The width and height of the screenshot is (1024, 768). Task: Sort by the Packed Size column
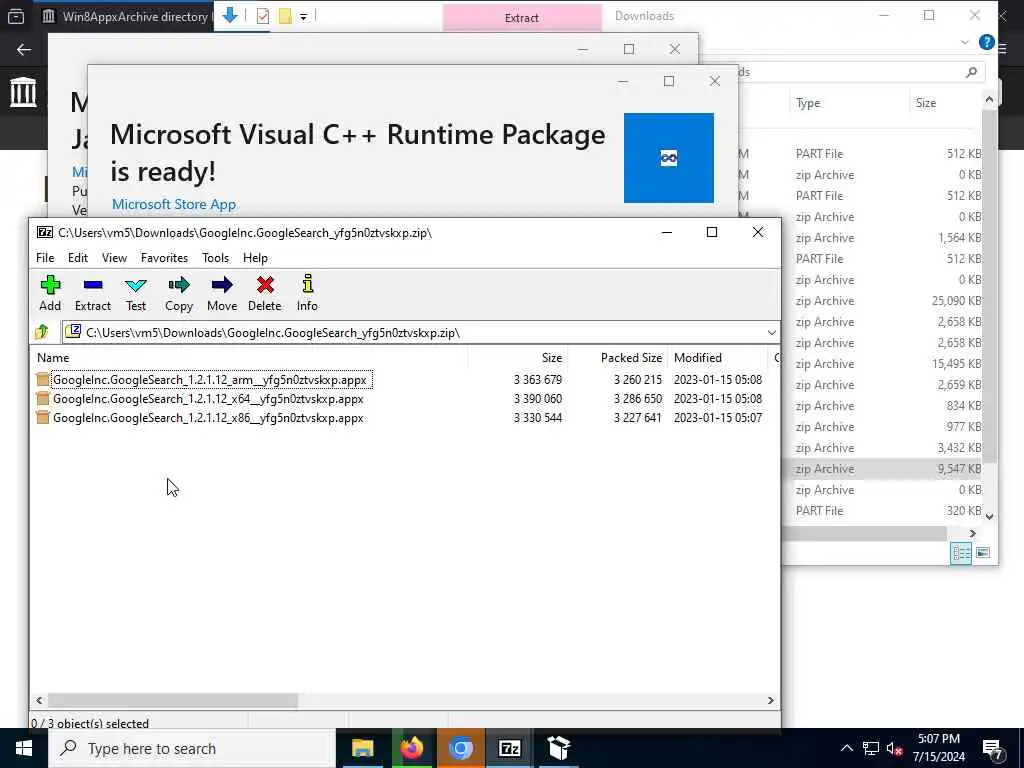pos(617,358)
